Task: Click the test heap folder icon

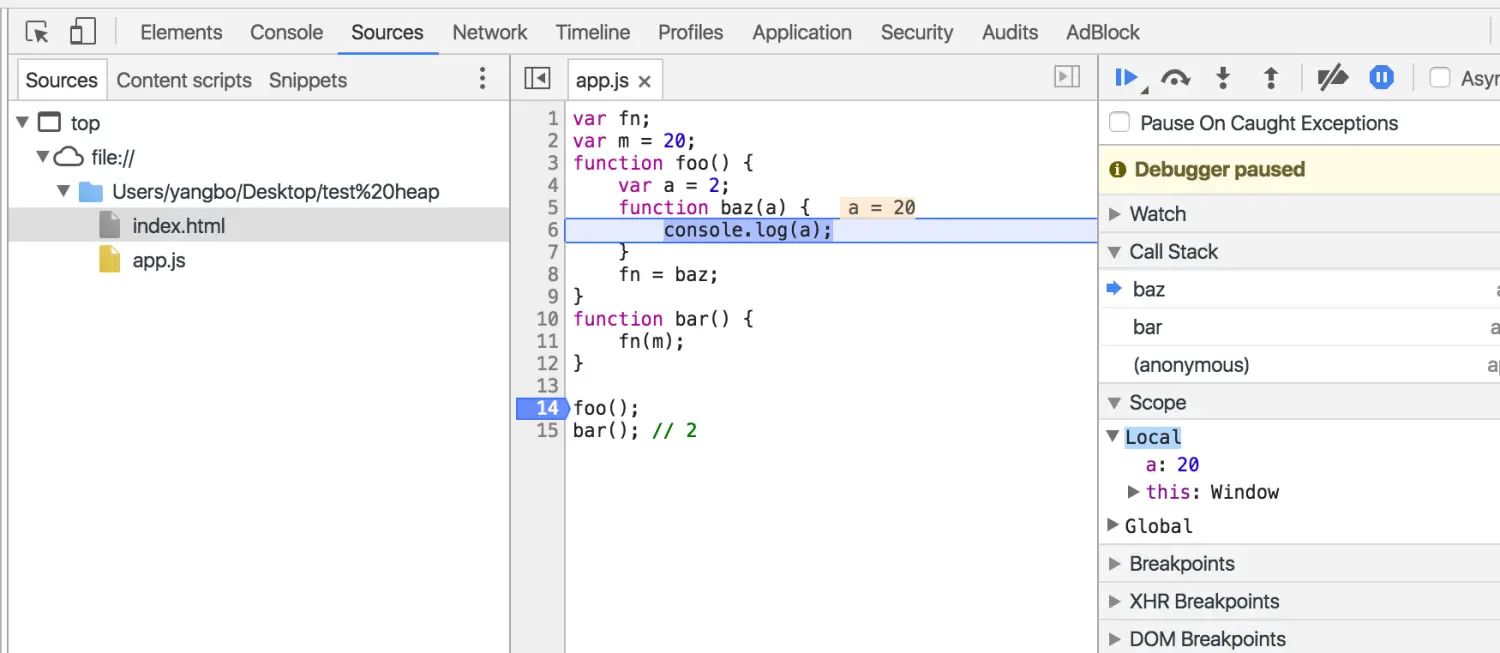Action: [91, 191]
